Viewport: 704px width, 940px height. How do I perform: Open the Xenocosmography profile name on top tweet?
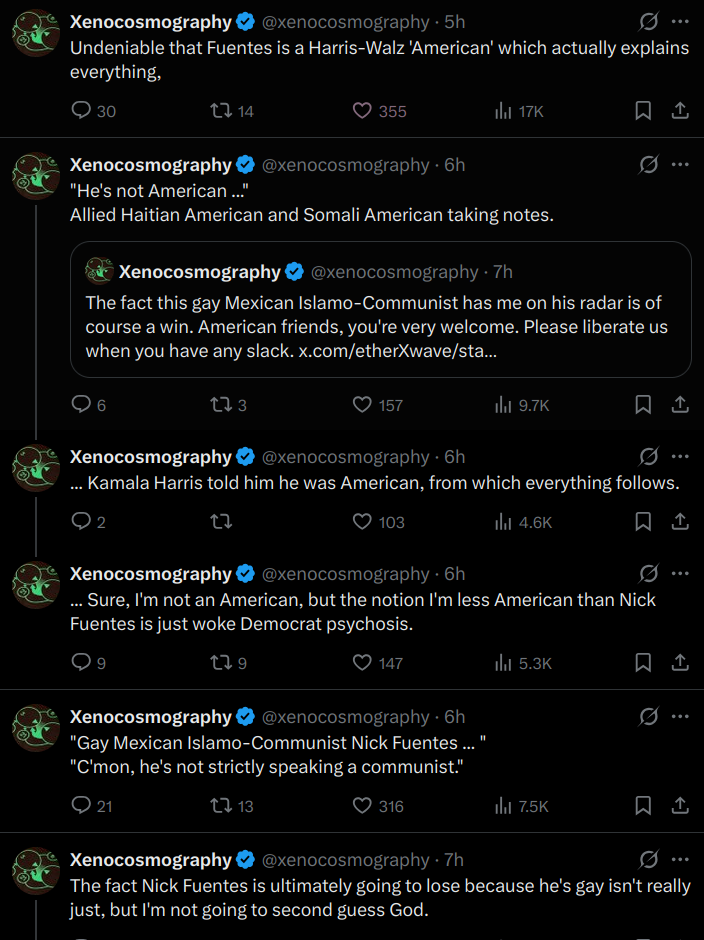(x=150, y=22)
